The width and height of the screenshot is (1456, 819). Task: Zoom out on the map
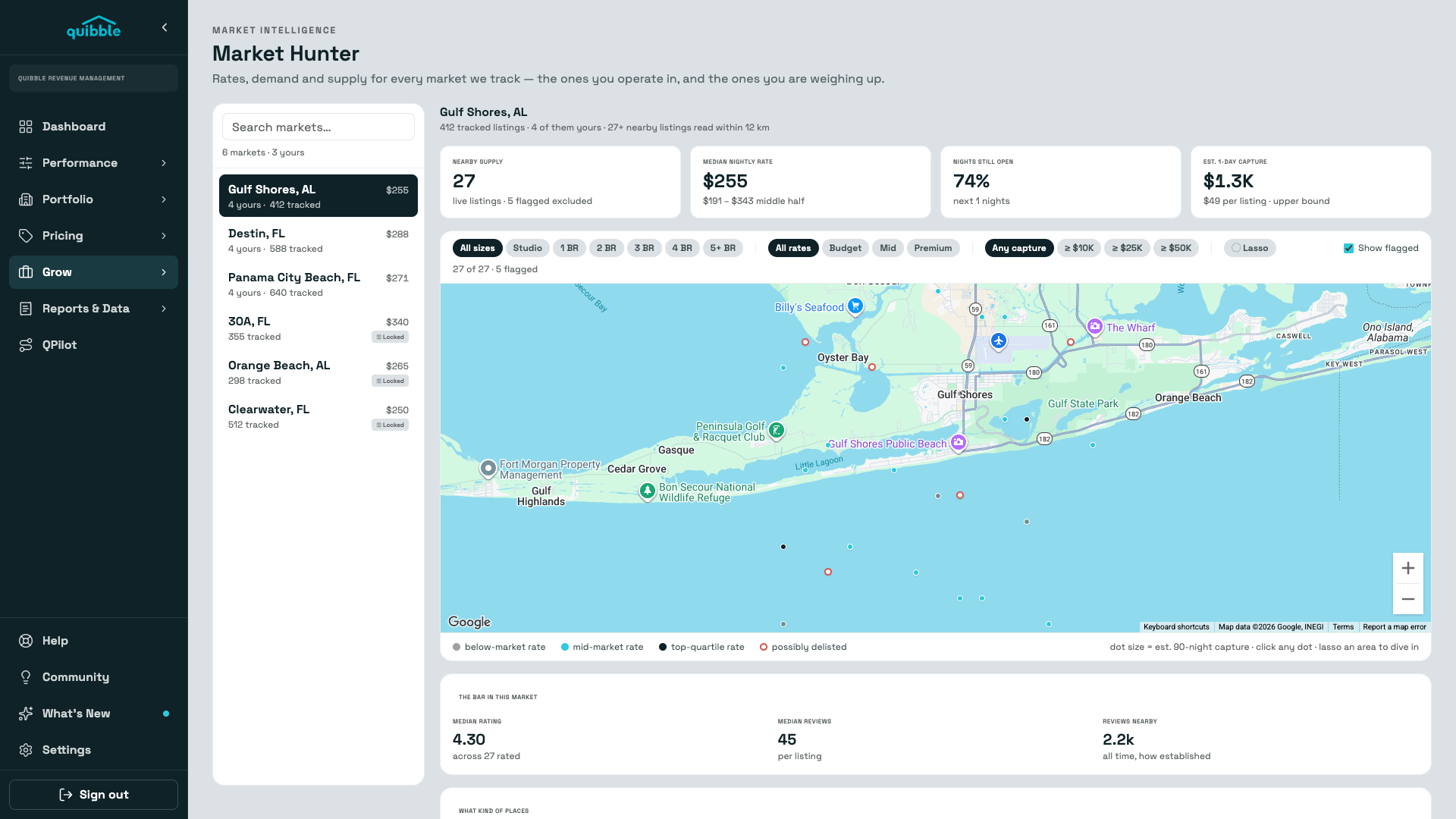coord(1408,599)
